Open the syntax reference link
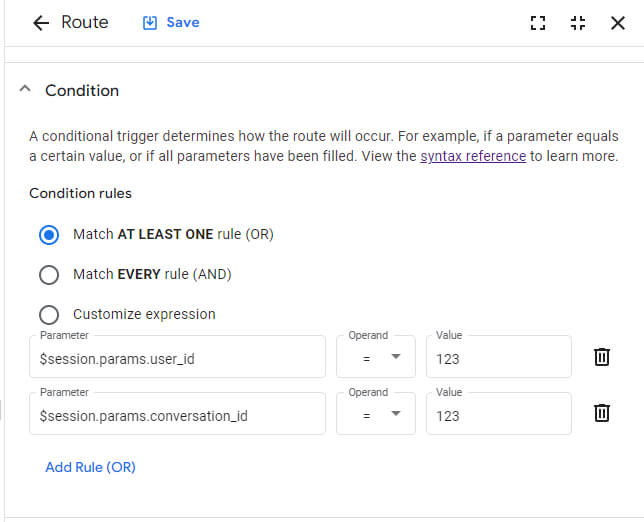This screenshot has width=644, height=522. (473, 156)
